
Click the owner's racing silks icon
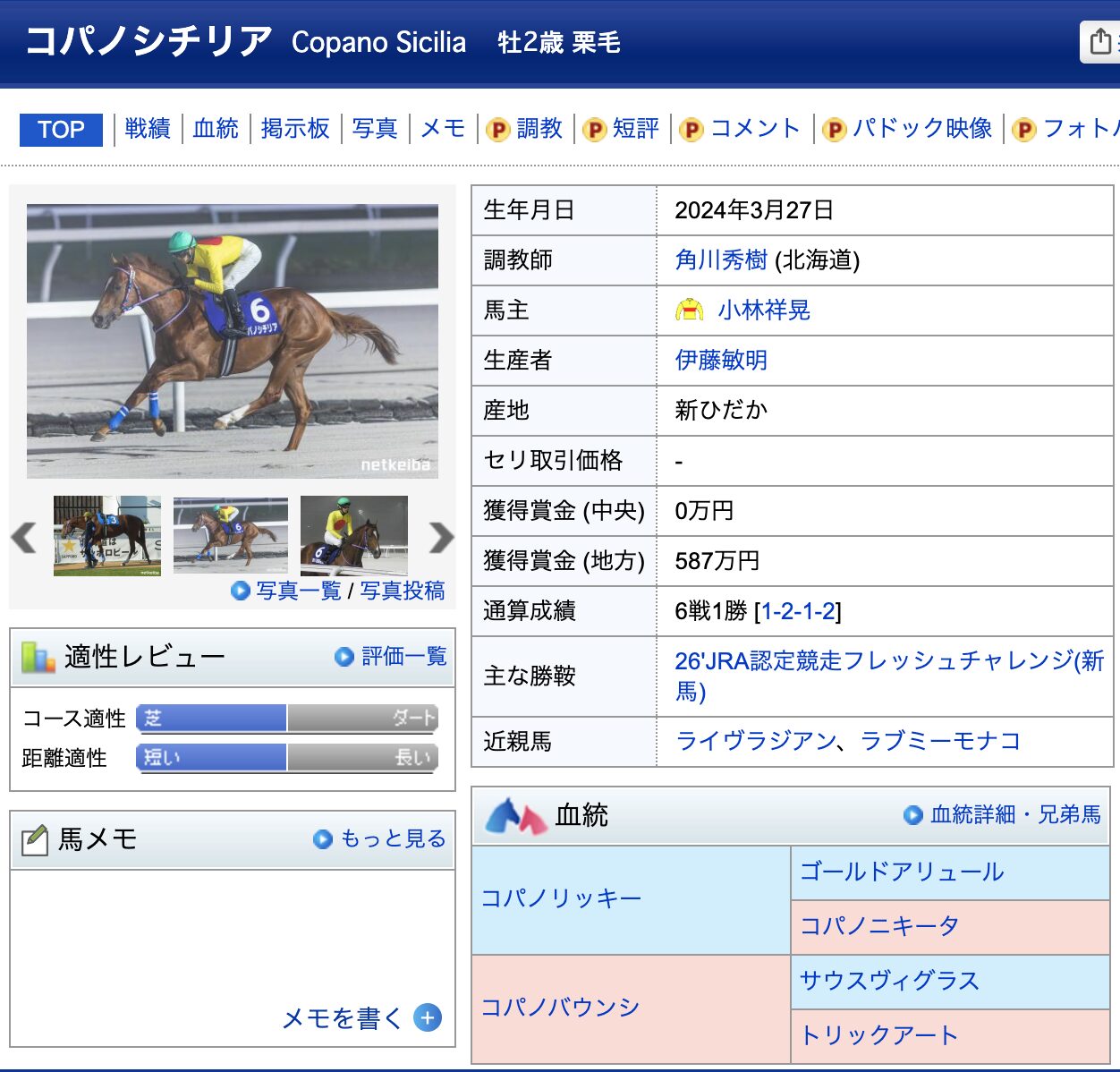point(689,310)
